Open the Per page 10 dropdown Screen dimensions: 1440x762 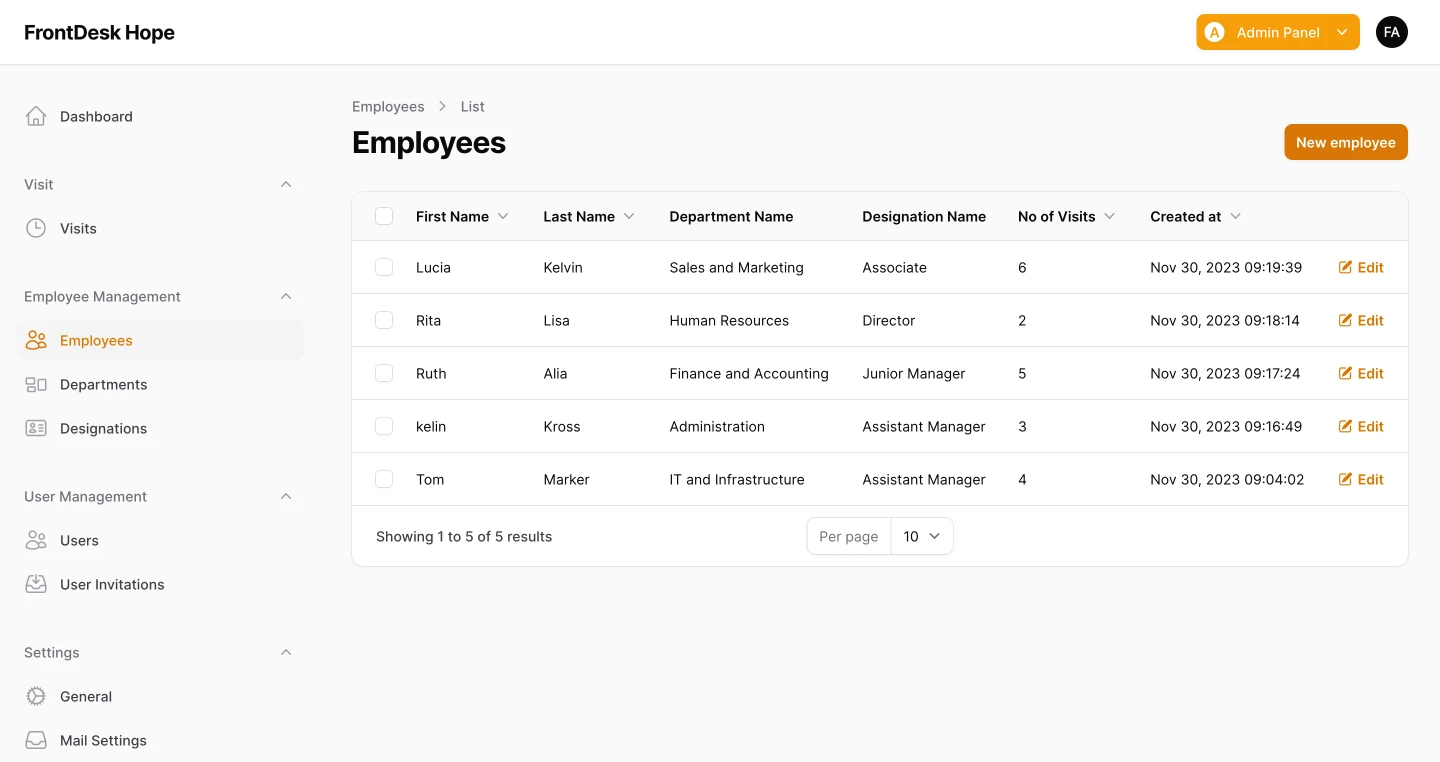coord(921,536)
